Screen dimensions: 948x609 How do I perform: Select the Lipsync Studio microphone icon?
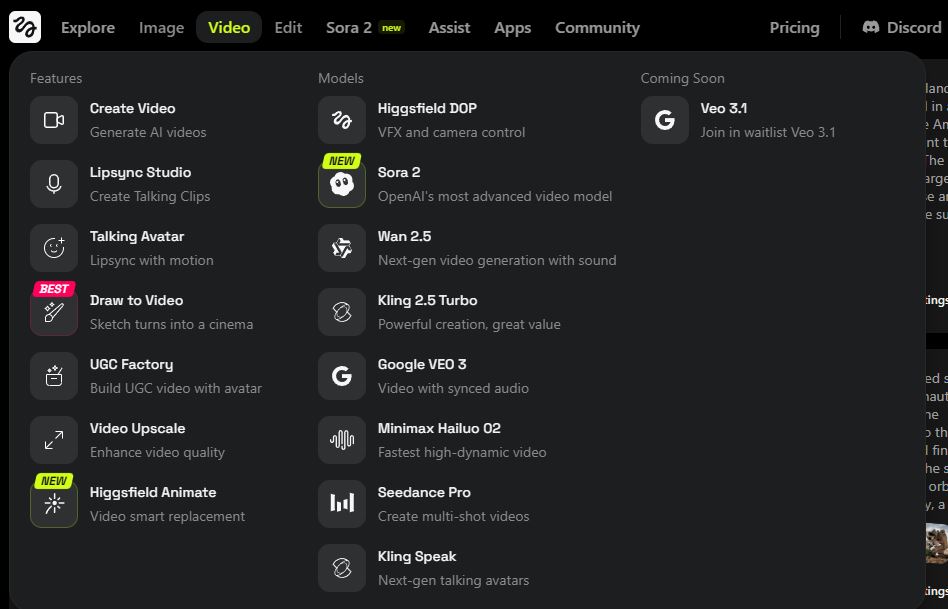(x=54, y=185)
